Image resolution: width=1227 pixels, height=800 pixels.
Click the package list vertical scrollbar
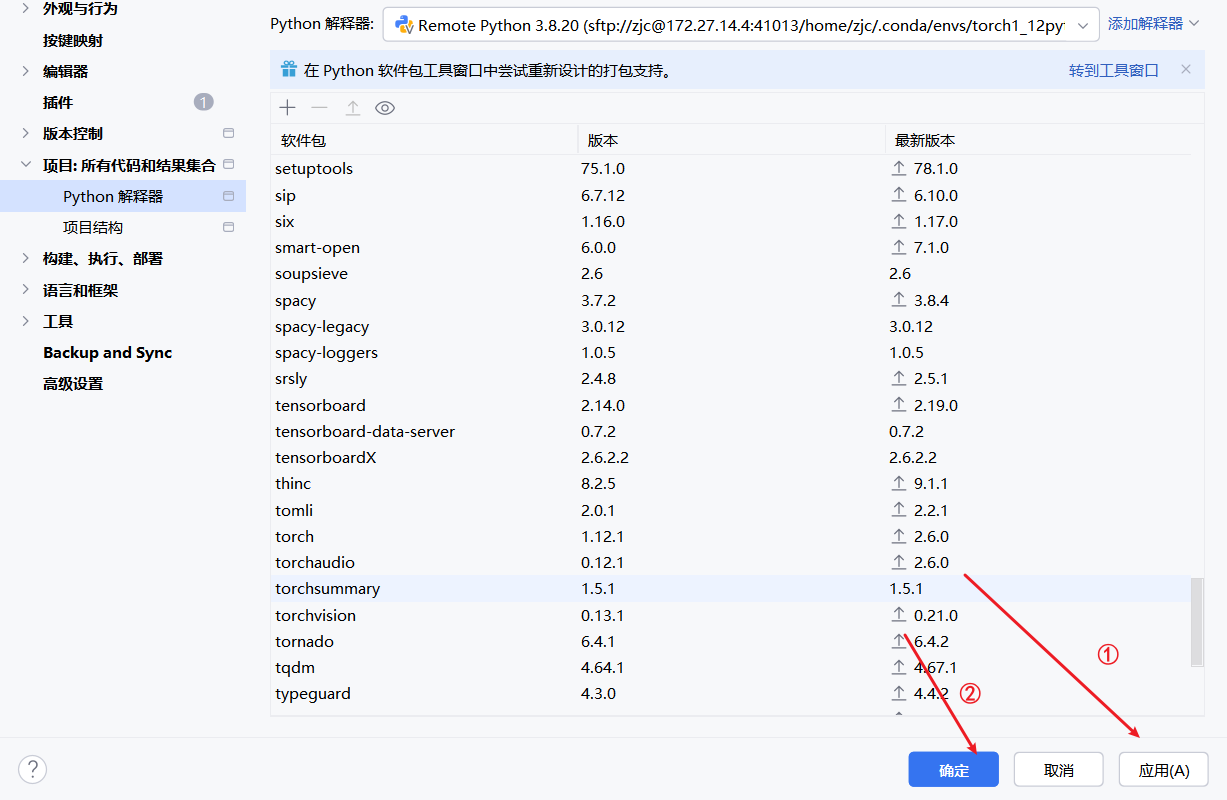[x=1197, y=622]
